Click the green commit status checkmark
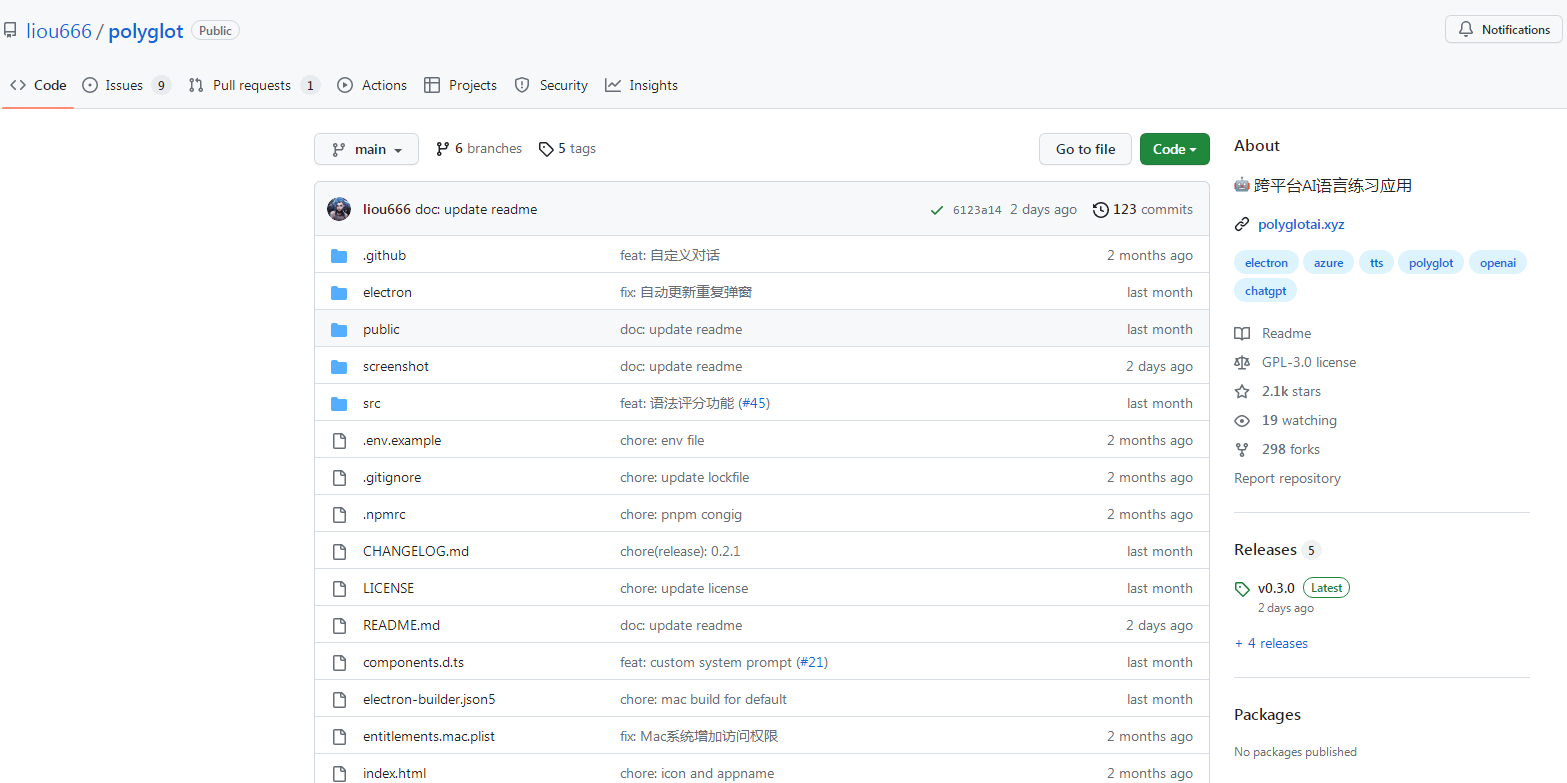This screenshot has width=1567, height=783. point(936,210)
